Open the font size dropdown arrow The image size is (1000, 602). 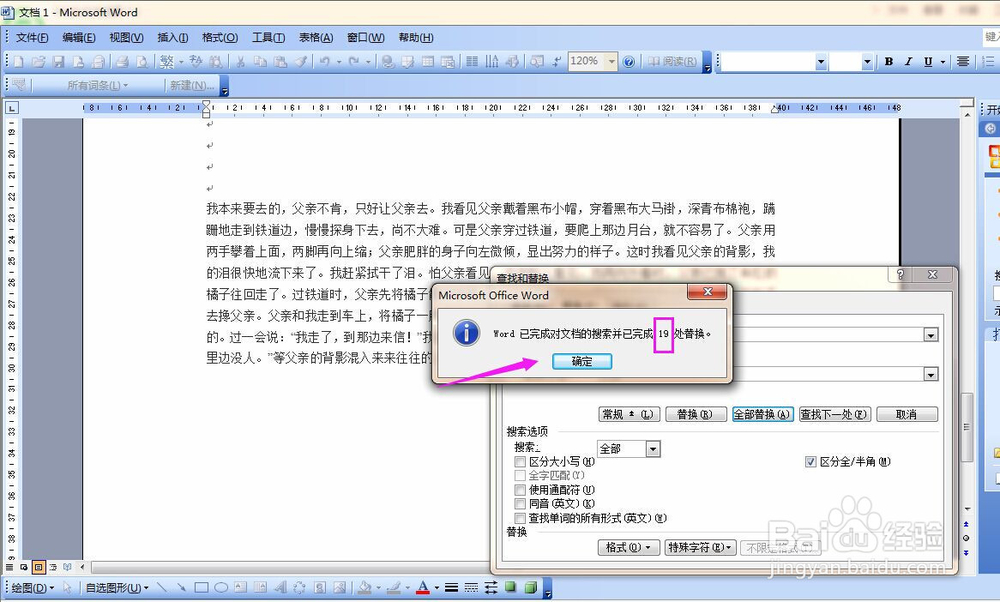point(867,62)
